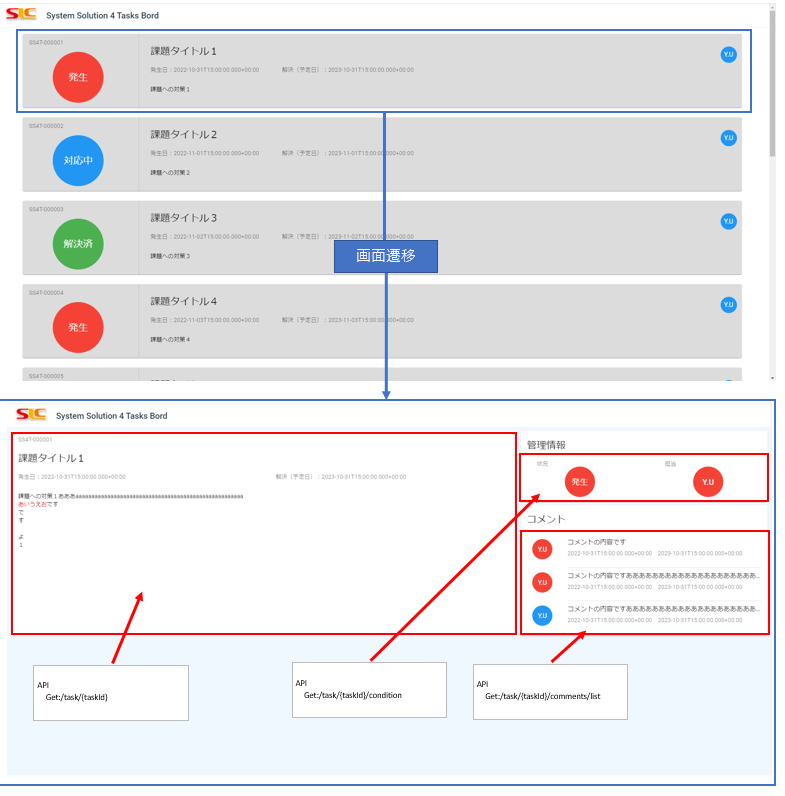Click the 発生日 2022-11-03 date on the 課題タイトル４ card

(205, 320)
